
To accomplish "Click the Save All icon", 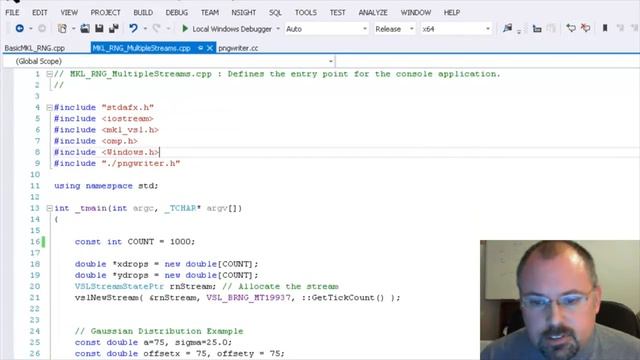I will coord(113,28).
